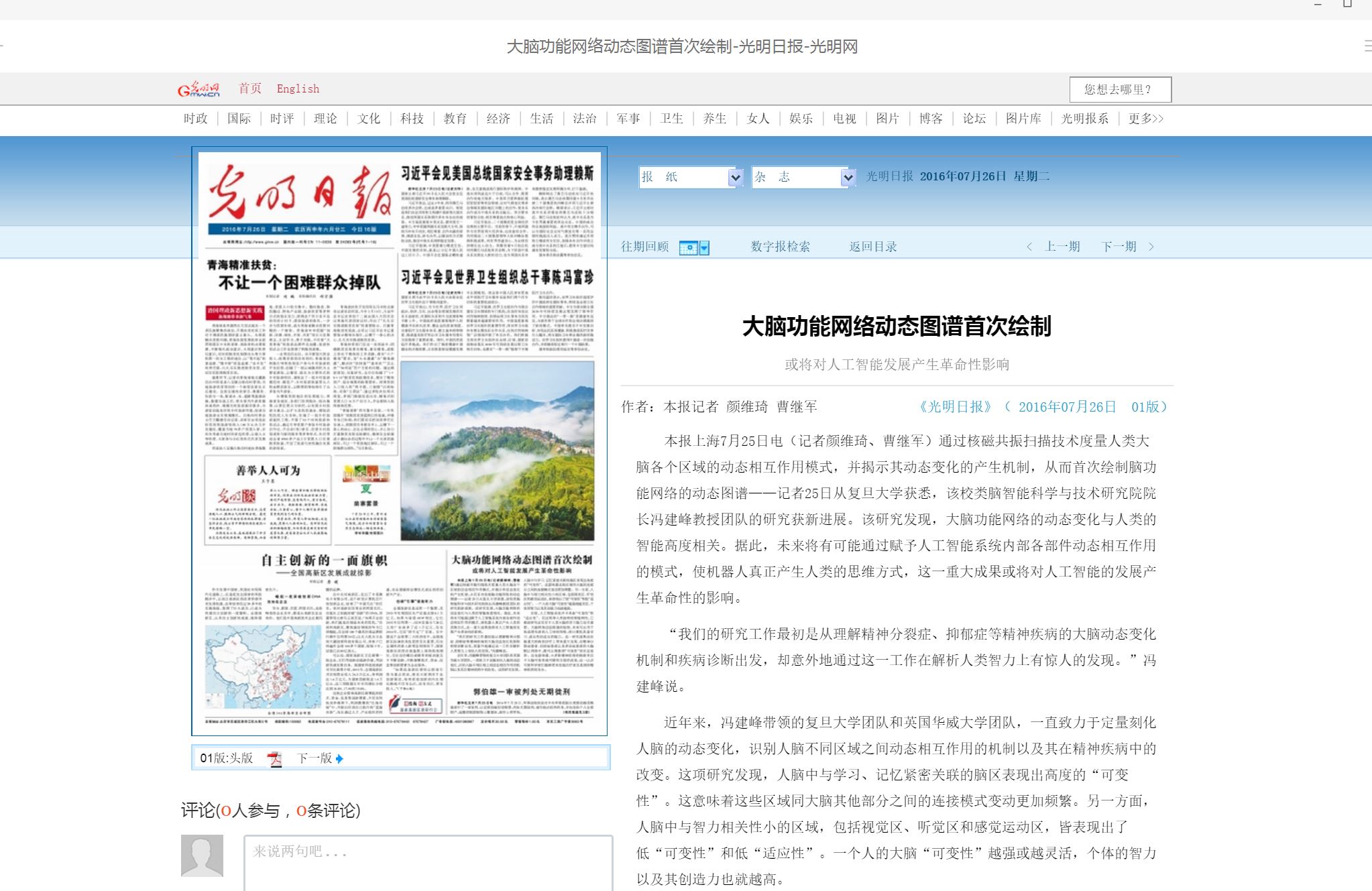Click the gray user avatar in comments
This screenshot has height=891, width=1372.
point(202,855)
